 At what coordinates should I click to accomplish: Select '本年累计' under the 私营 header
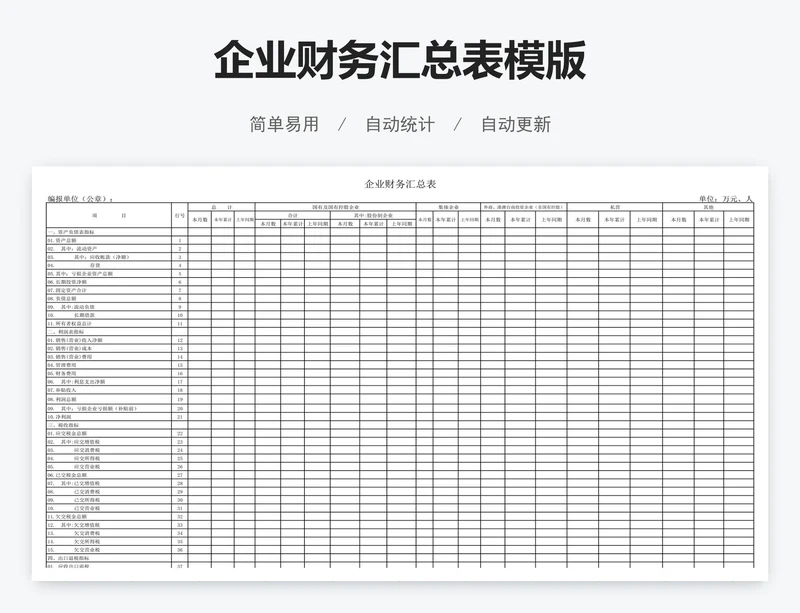click(x=614, y=219)
